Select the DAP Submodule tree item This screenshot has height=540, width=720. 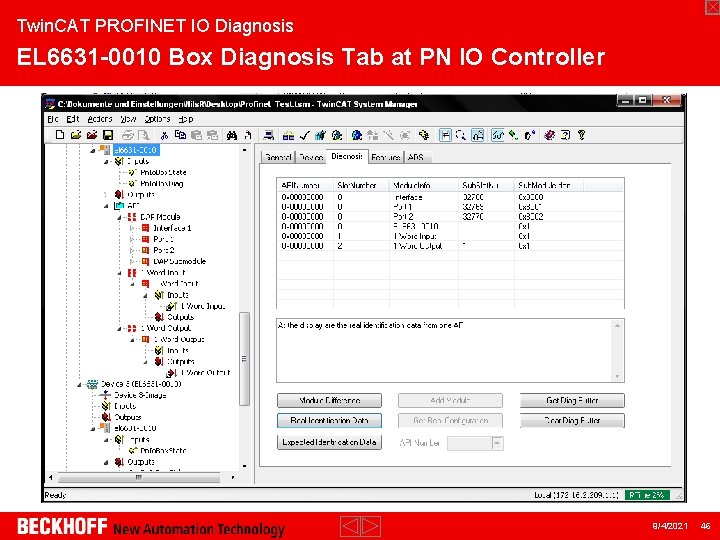click(x=180, y=261)
